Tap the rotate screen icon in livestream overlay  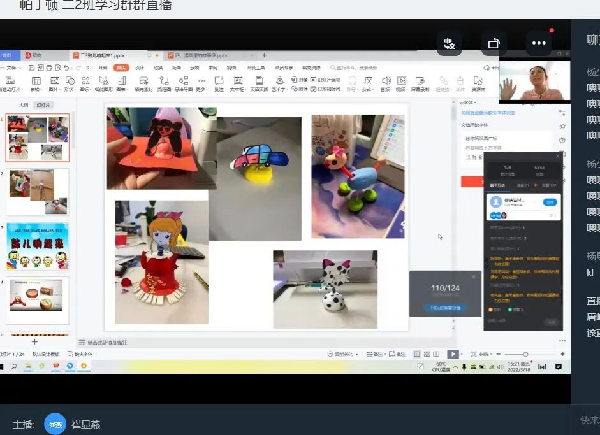click(x=494, y=44)
